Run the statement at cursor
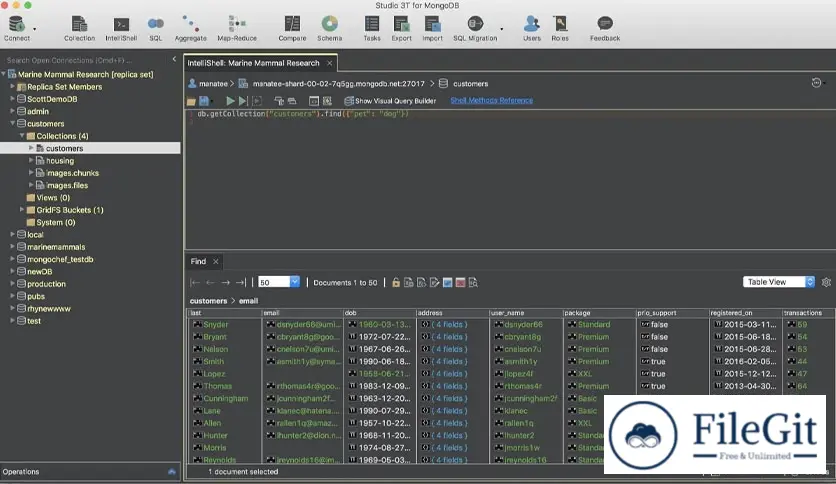The image size is (836, 484). 243,101
